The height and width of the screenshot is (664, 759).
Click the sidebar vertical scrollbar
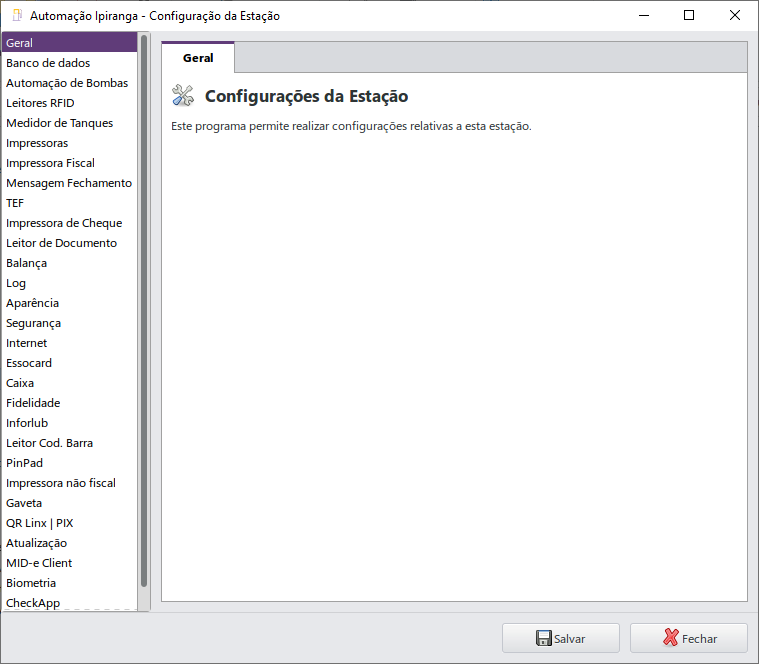coord(144,311)
